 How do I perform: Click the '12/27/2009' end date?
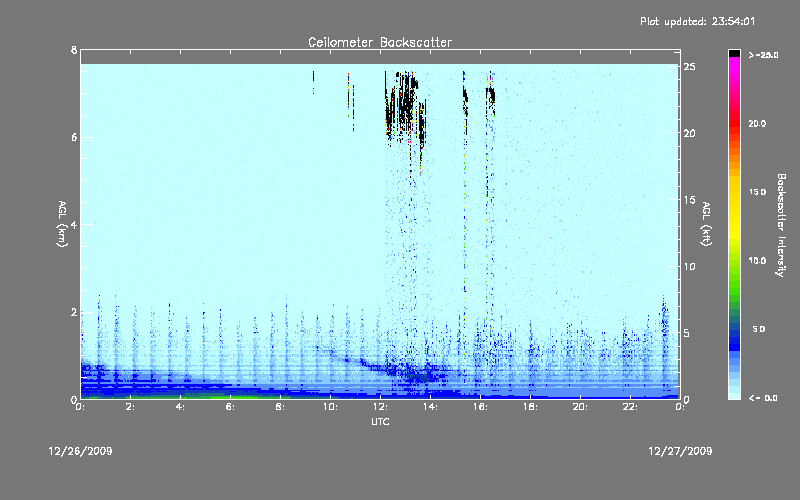point(680,451)
